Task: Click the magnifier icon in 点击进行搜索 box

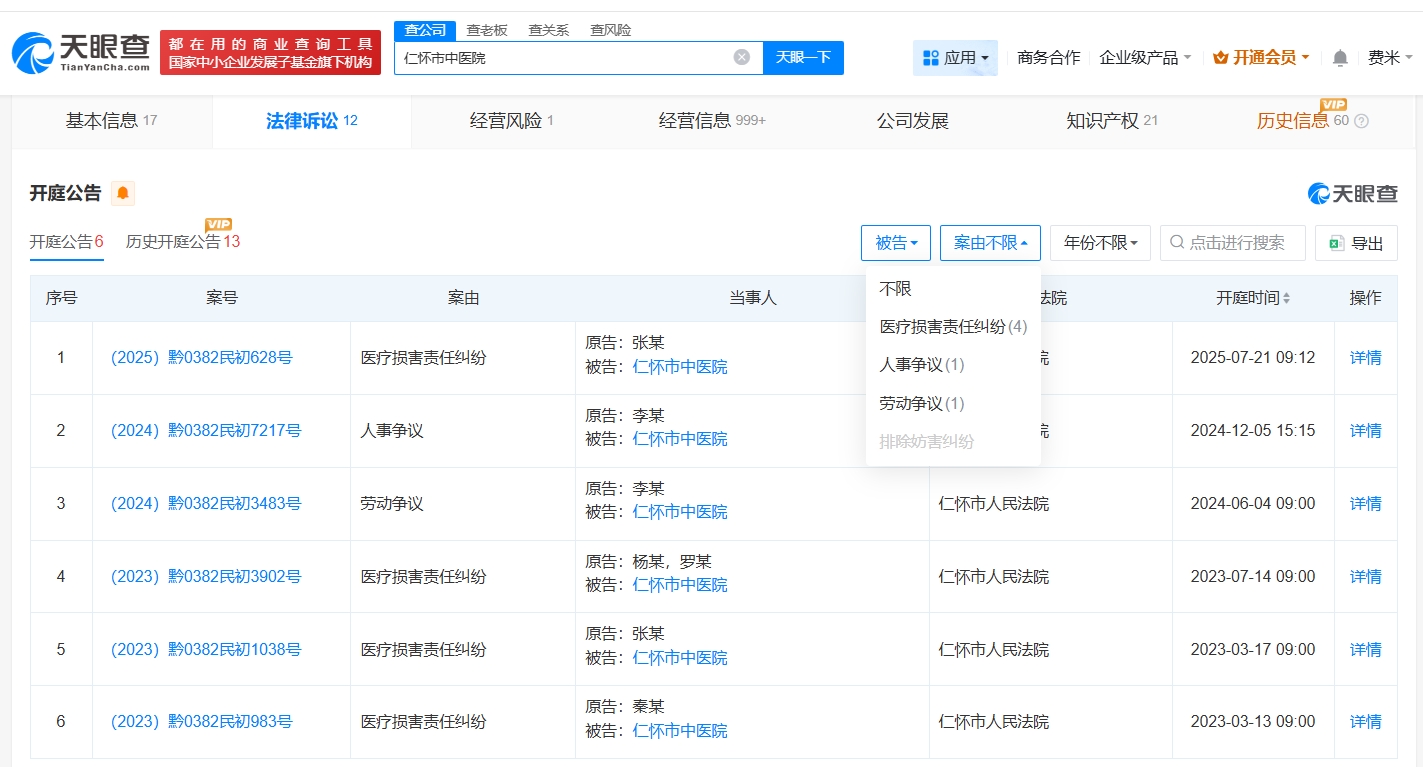Action: click(1177, 242)
